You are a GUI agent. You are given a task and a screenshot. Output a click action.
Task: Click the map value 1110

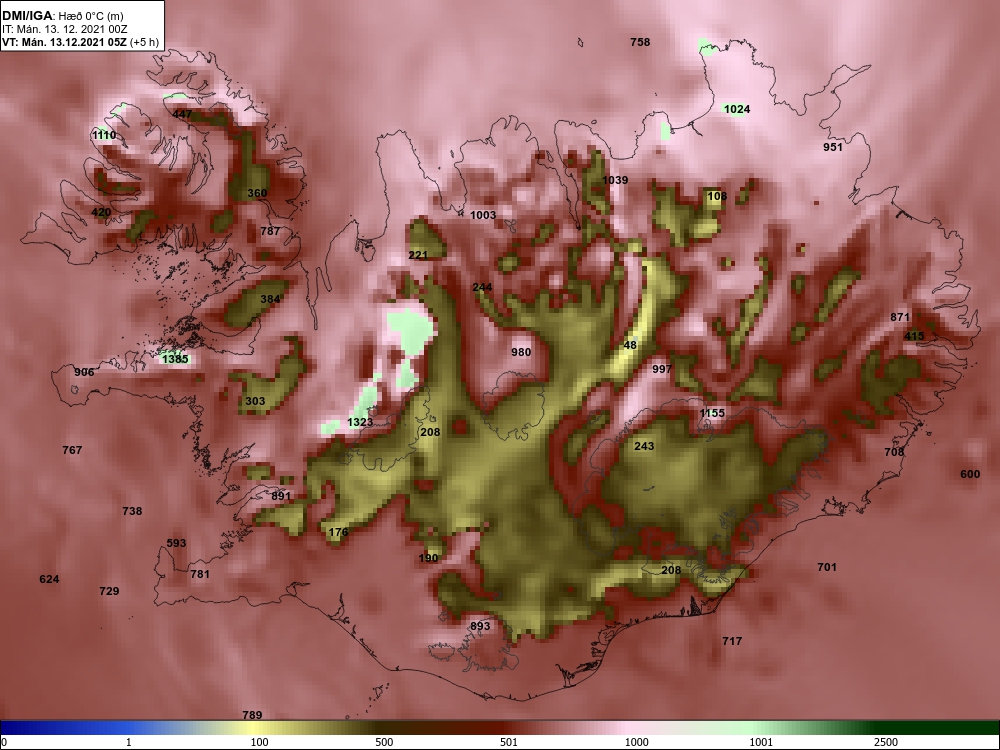(x=104, y=135)
